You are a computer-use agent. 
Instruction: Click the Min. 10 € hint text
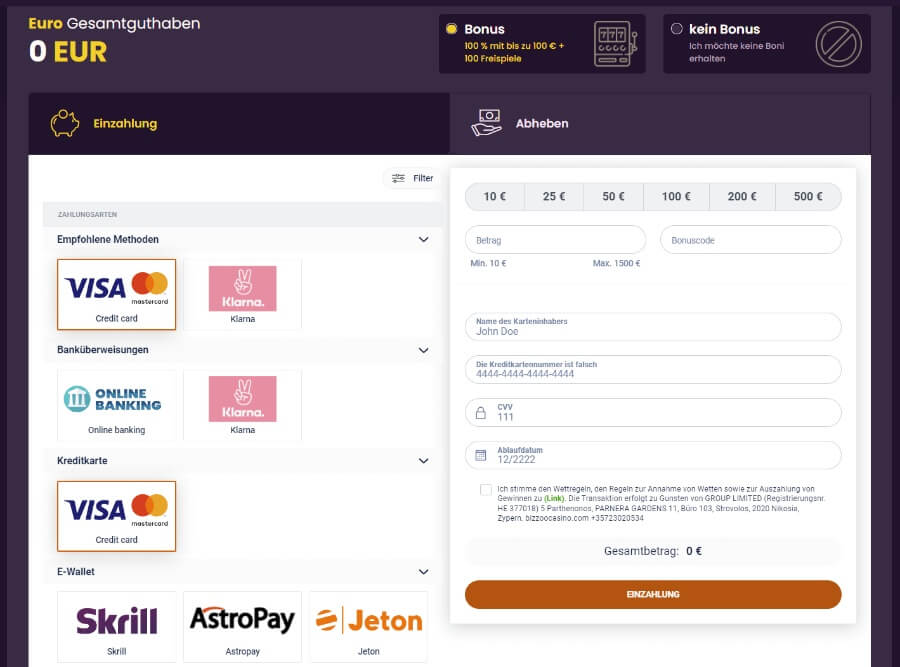488,263
